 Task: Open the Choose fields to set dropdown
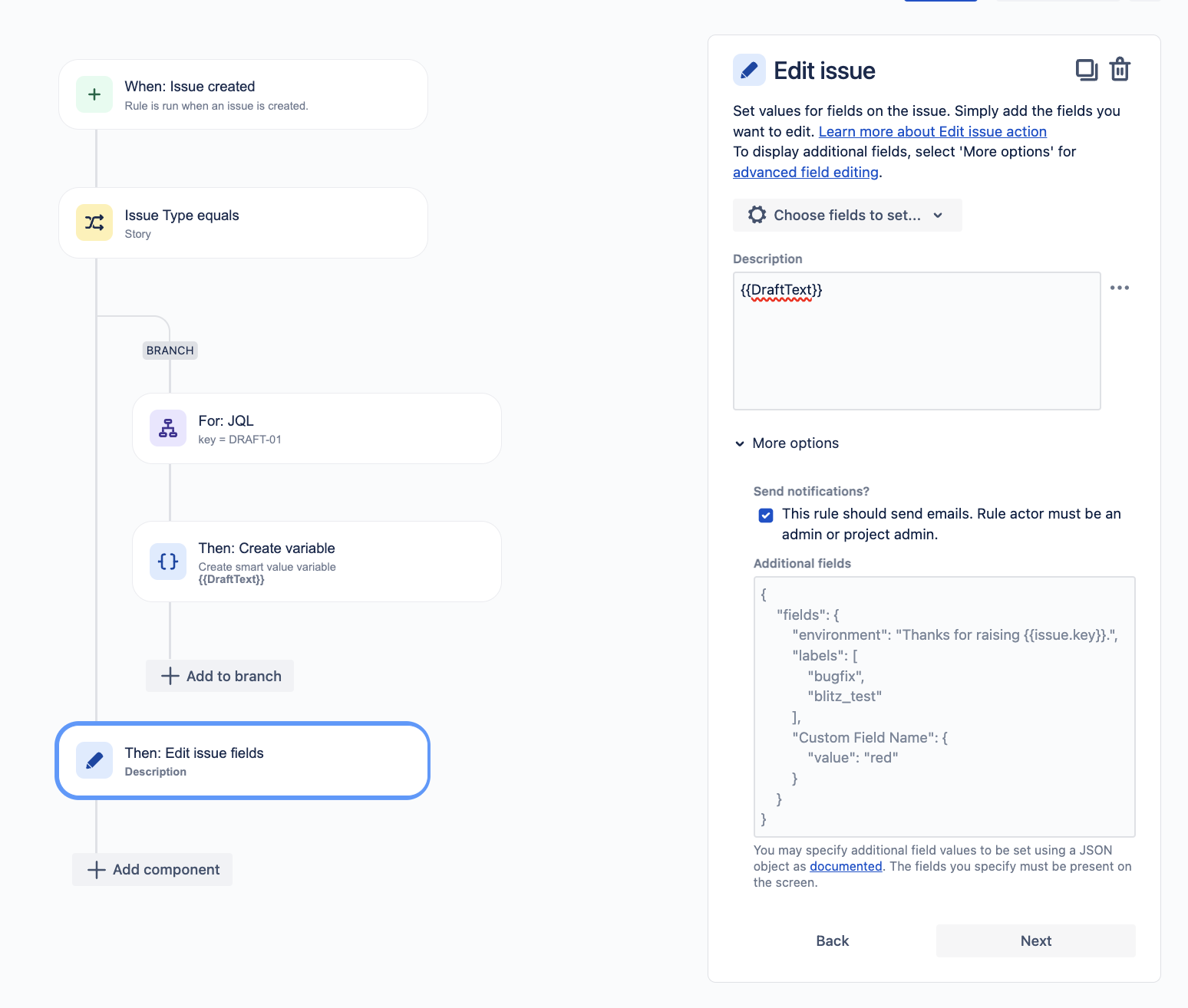click(x=847, y=216)
